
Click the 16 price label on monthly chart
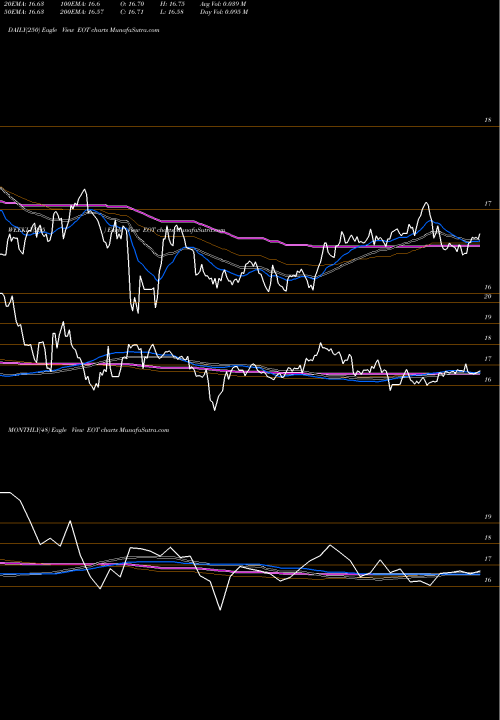tap(488, 579)
